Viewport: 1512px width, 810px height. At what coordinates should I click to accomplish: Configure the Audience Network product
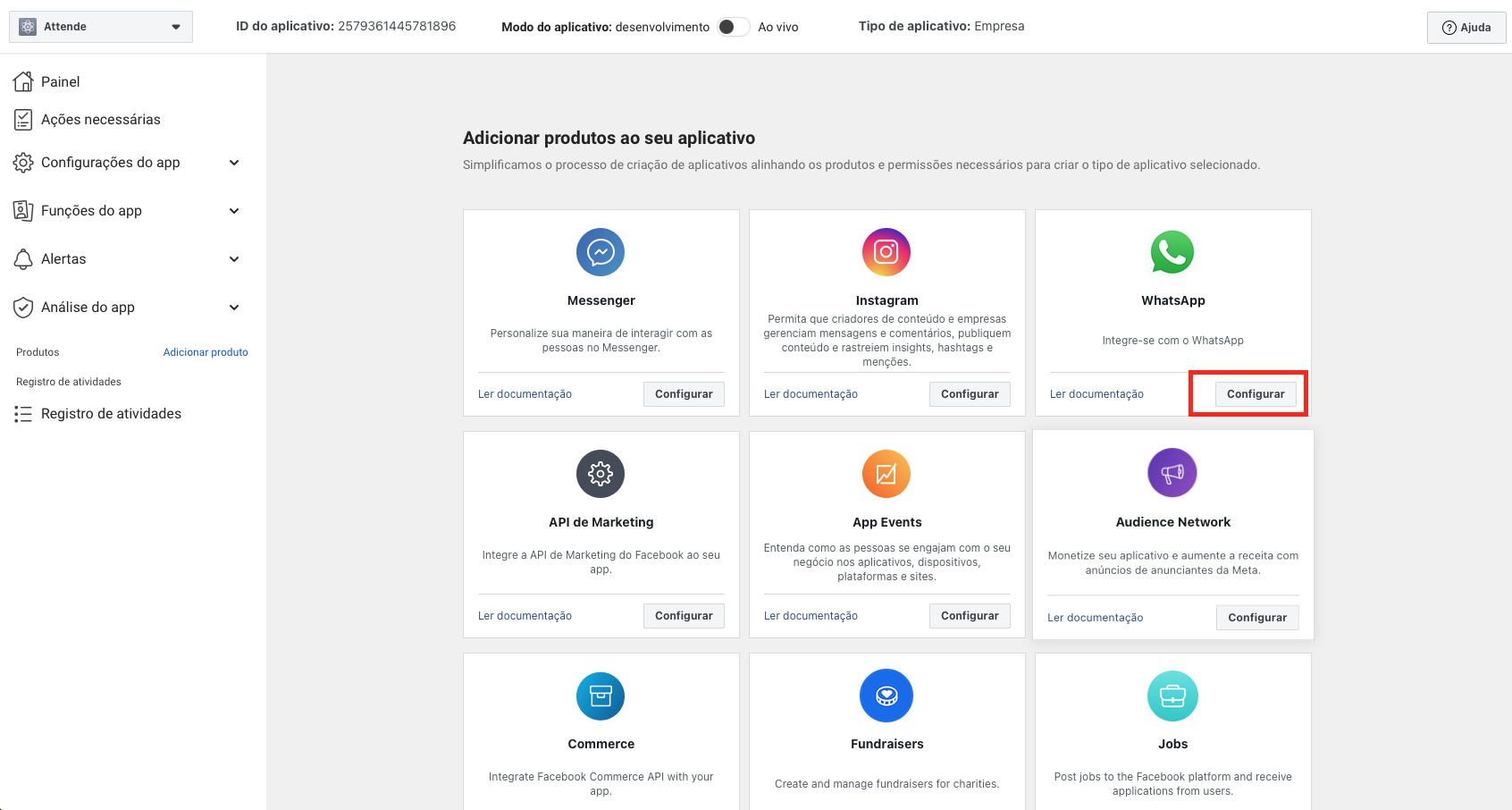[1257, 618]
